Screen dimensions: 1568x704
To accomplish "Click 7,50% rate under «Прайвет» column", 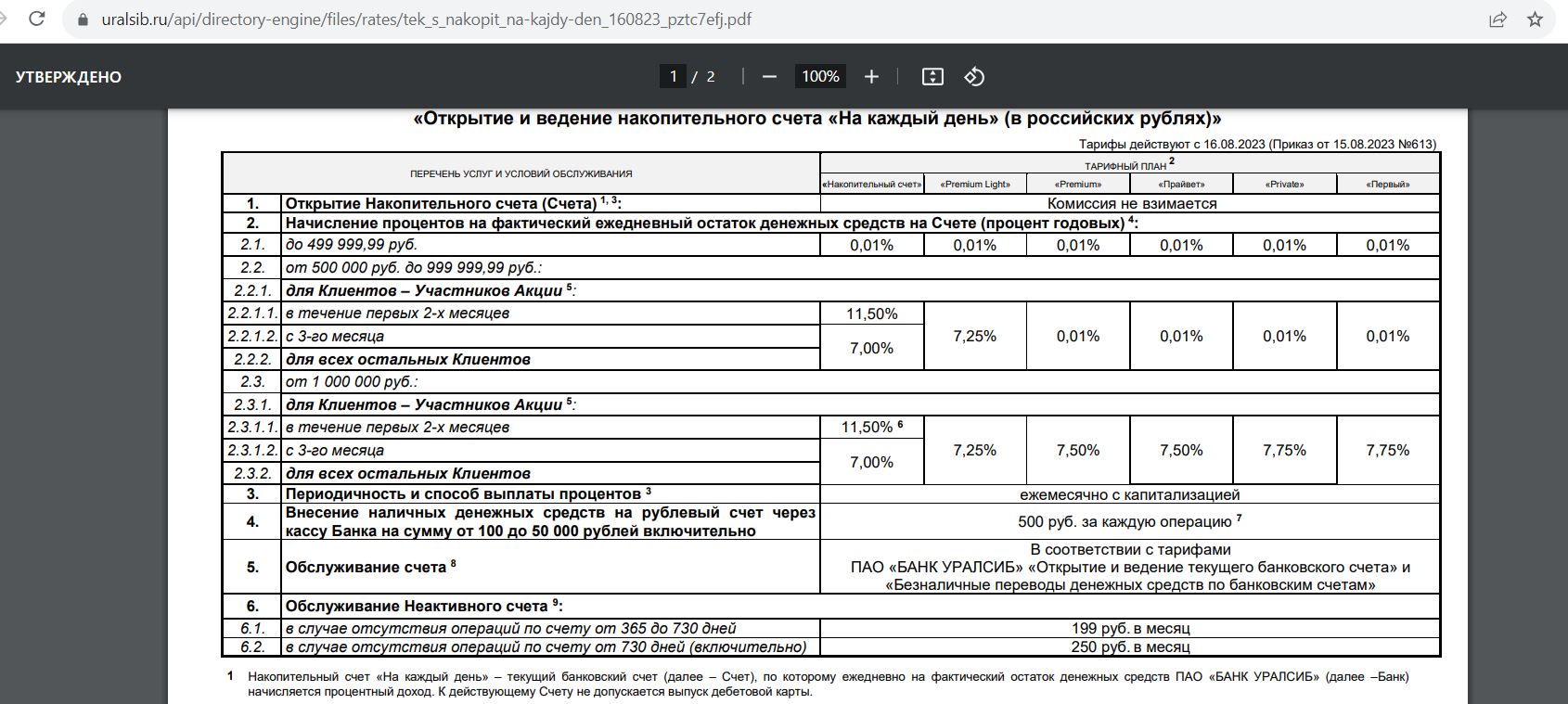I will [1181, 450].
